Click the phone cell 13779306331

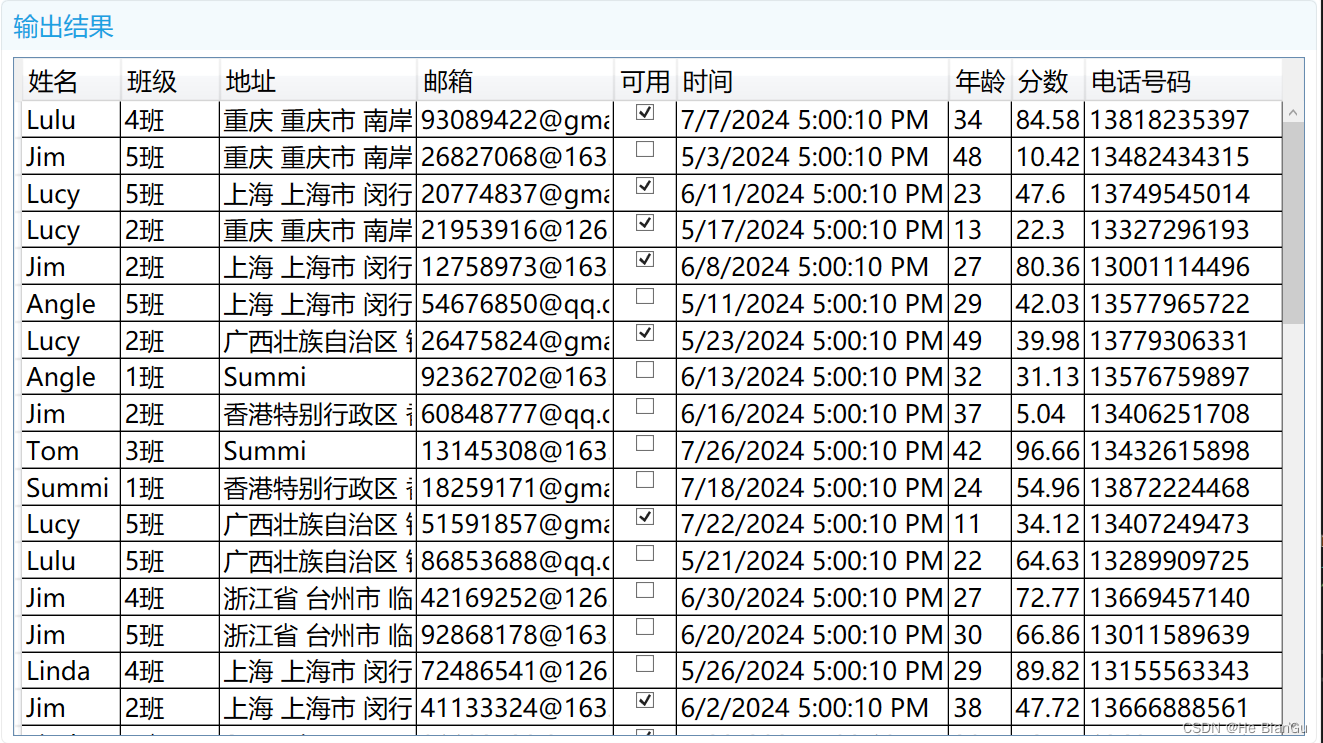tap(1183, 341)
